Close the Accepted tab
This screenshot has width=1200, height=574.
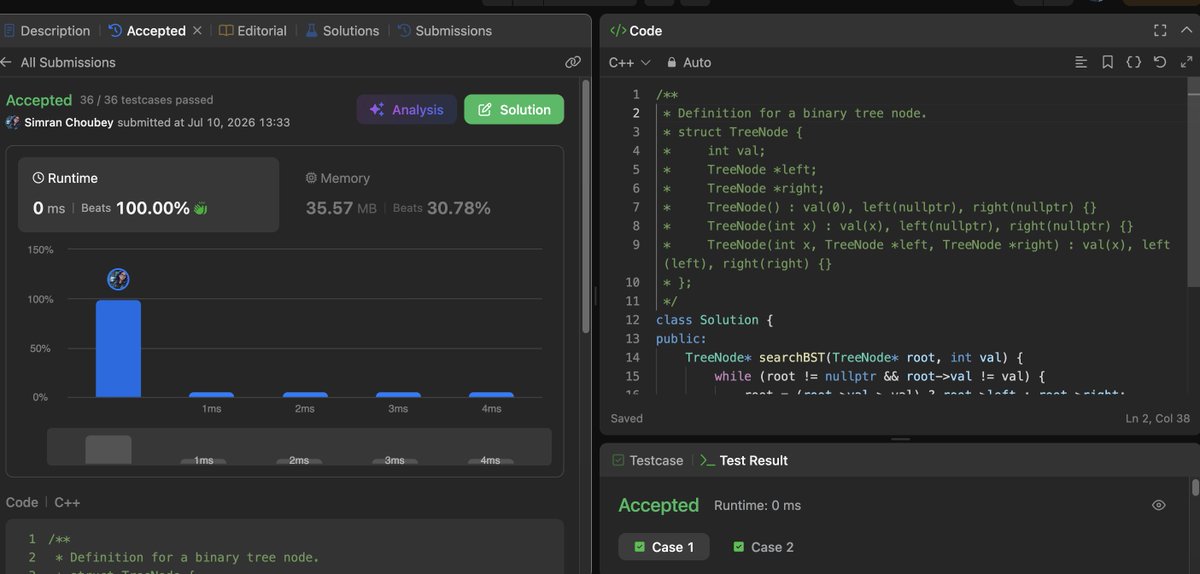pos(197,31)
